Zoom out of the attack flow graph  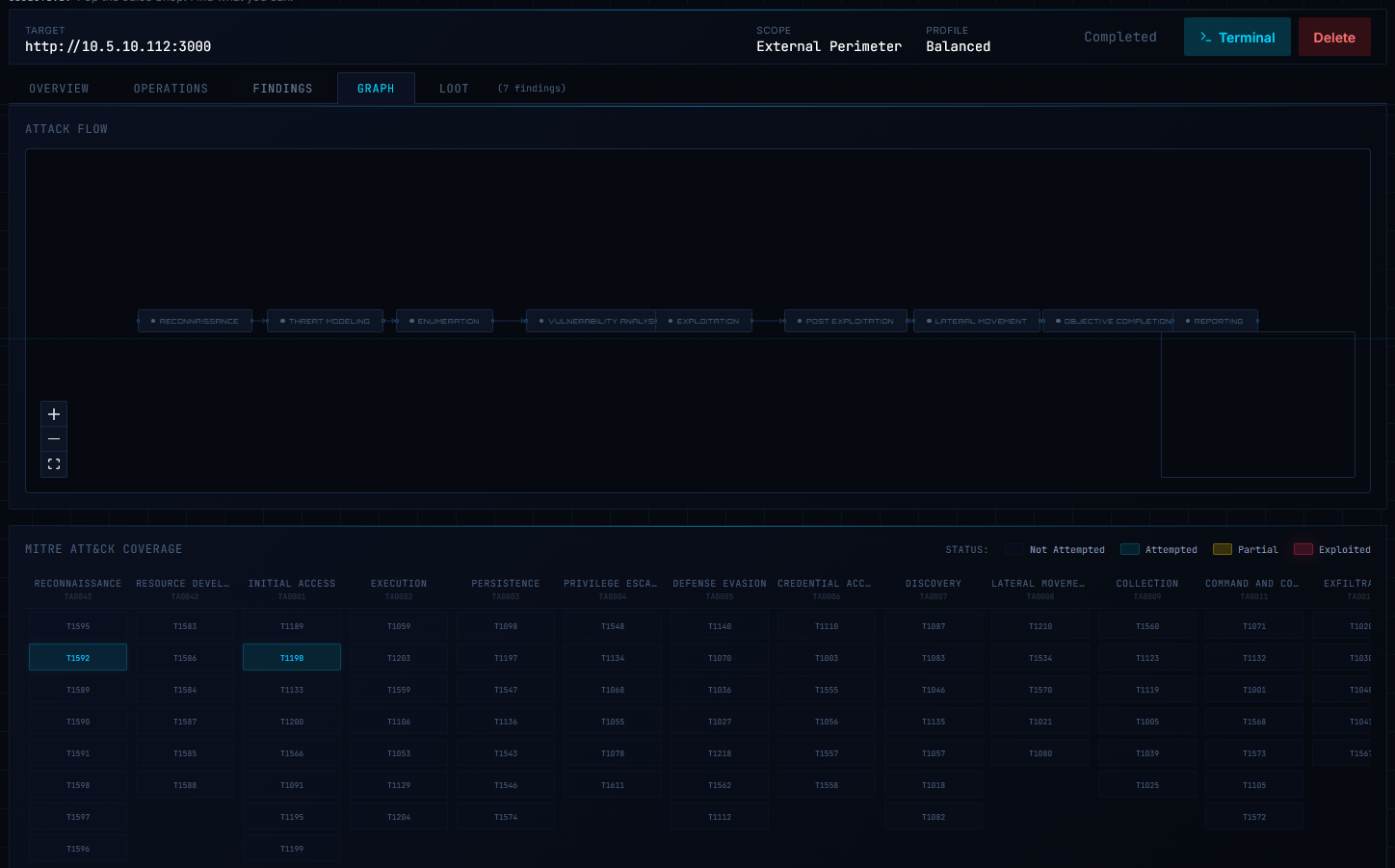[x=54, y=439]
